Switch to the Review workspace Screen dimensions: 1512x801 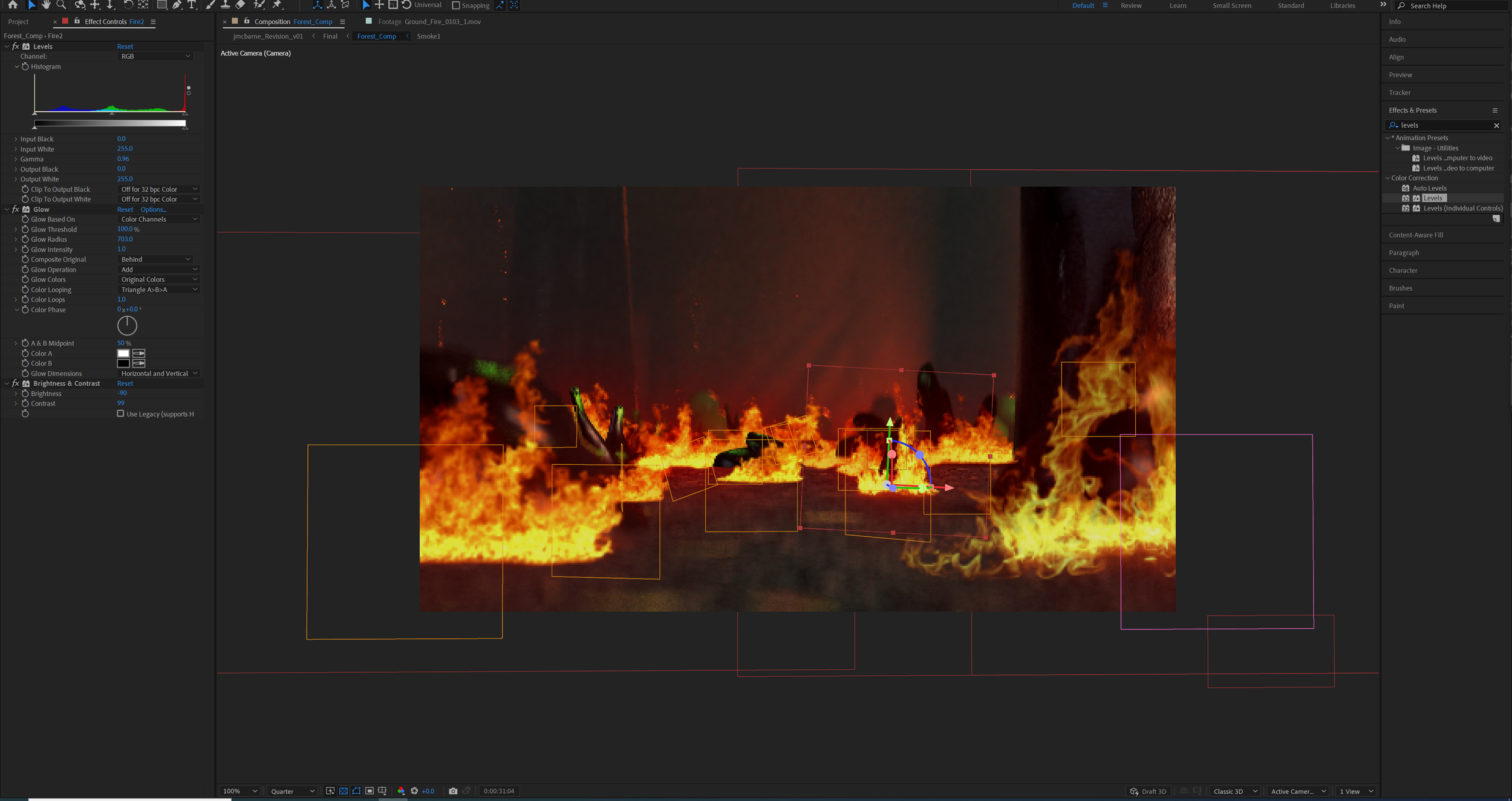(x=1130, y=5)
